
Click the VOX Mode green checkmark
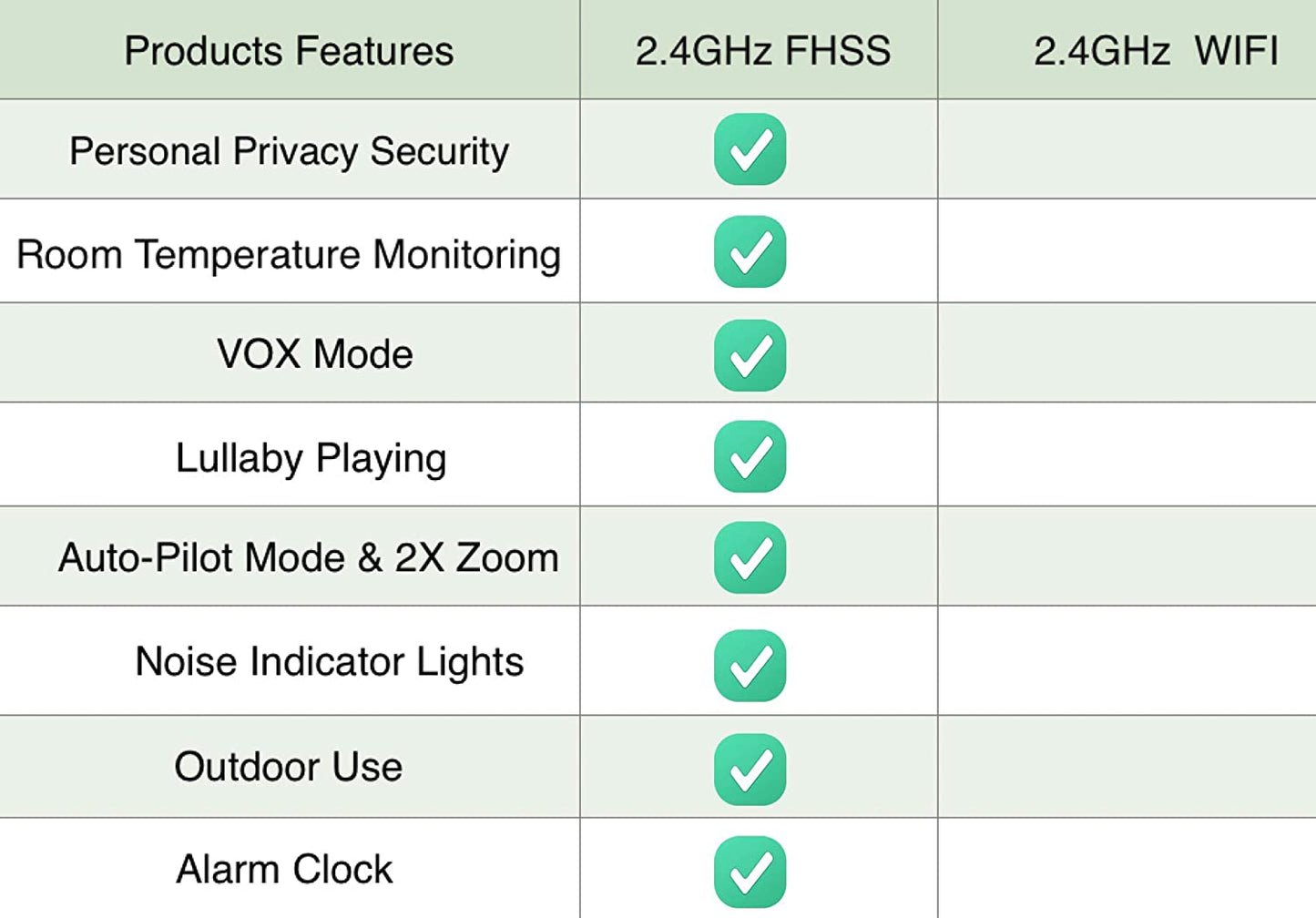pos(750,355)
